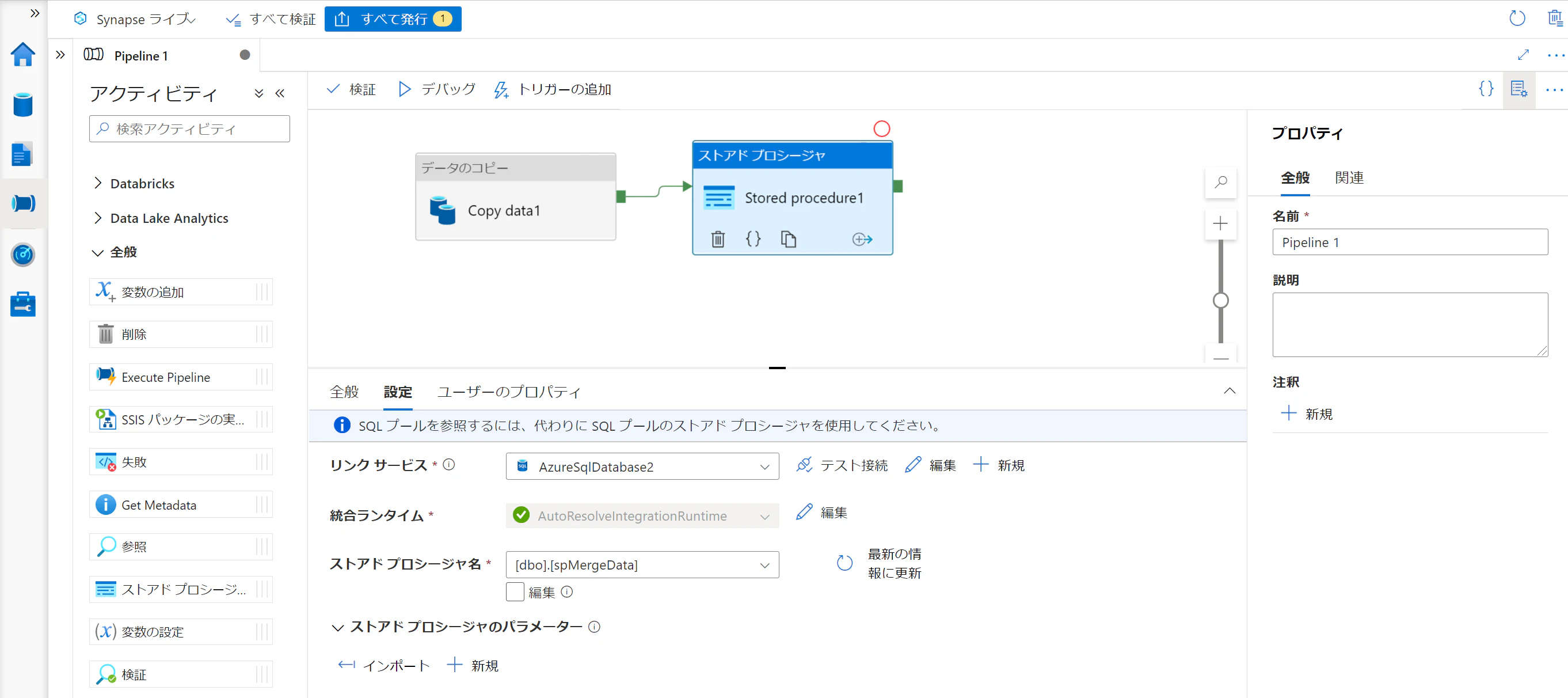Screen dimensions: 1568x698
Task: Open the Synapse live mode dropdown
Action: point(135,19)
